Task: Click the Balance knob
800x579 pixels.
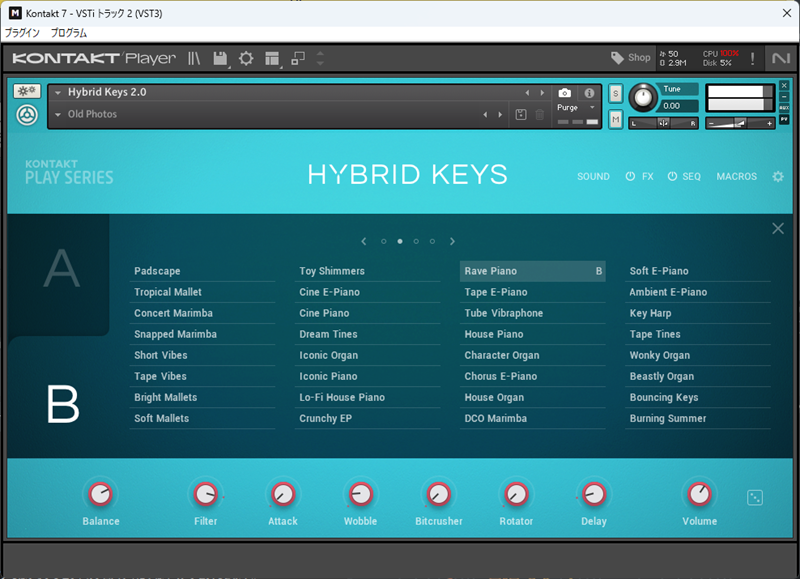Action: pyautogui.click(x=101, y=494)
